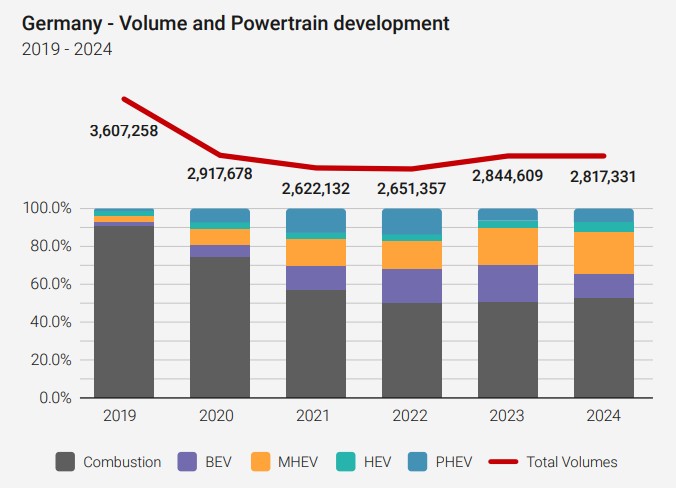This screenshot has width=676, height=488.
Task: Select the 2022 BEV purple bar segment
Action: [411, 286]
